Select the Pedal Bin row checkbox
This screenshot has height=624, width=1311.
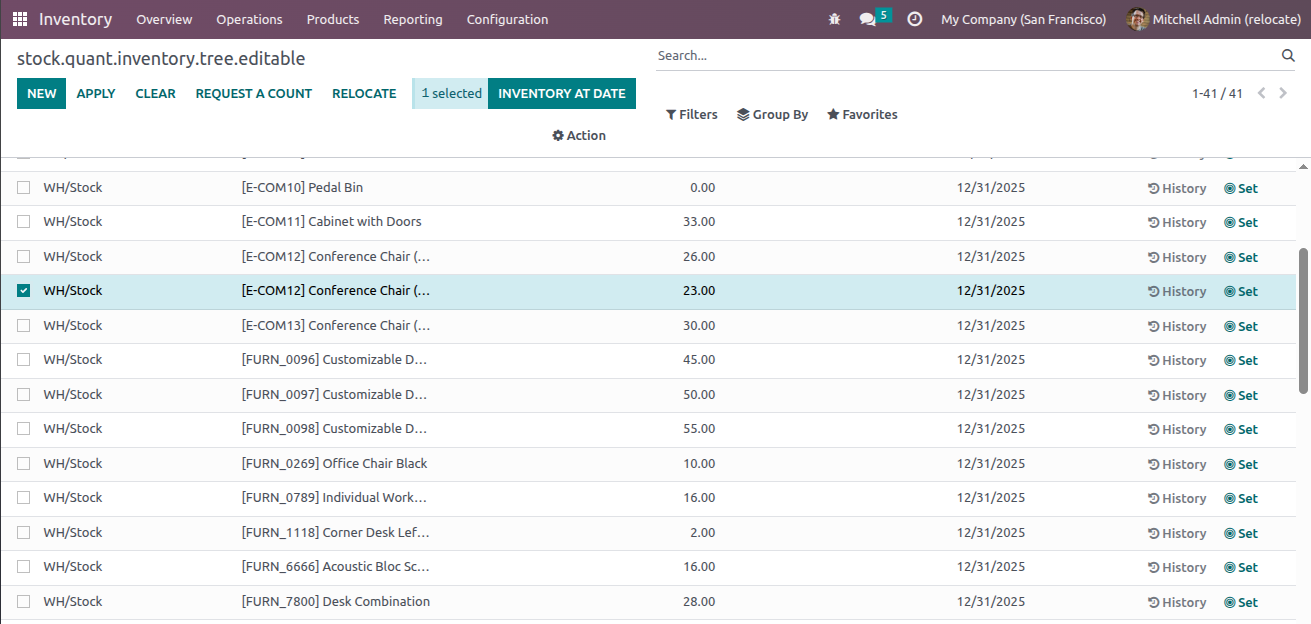pos(24,187)
